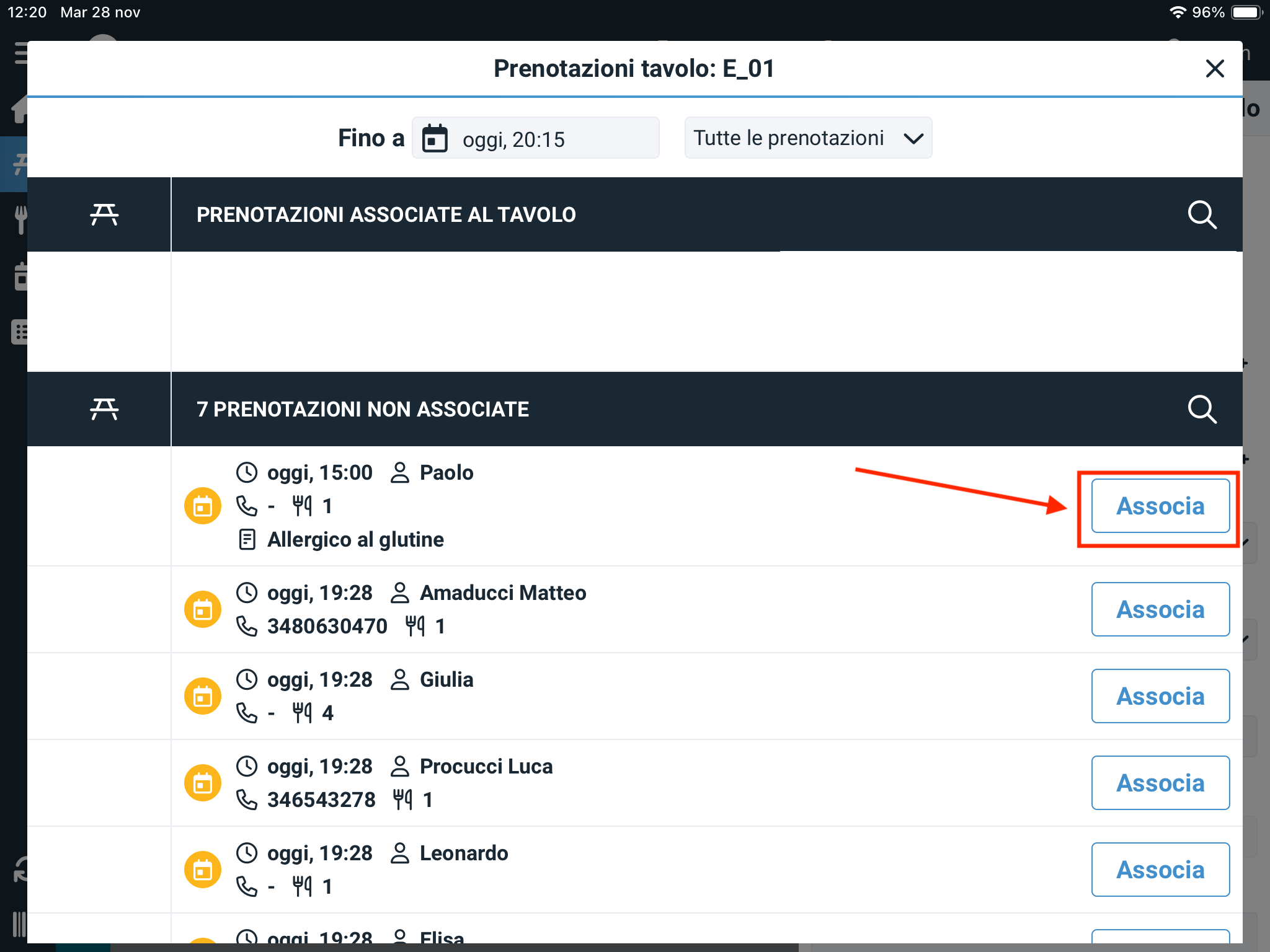Click the orange calendar badge for Leonardo
The height and width of the screenshot is (952, 1270).
pyautogui.click(x=203, y=871)
